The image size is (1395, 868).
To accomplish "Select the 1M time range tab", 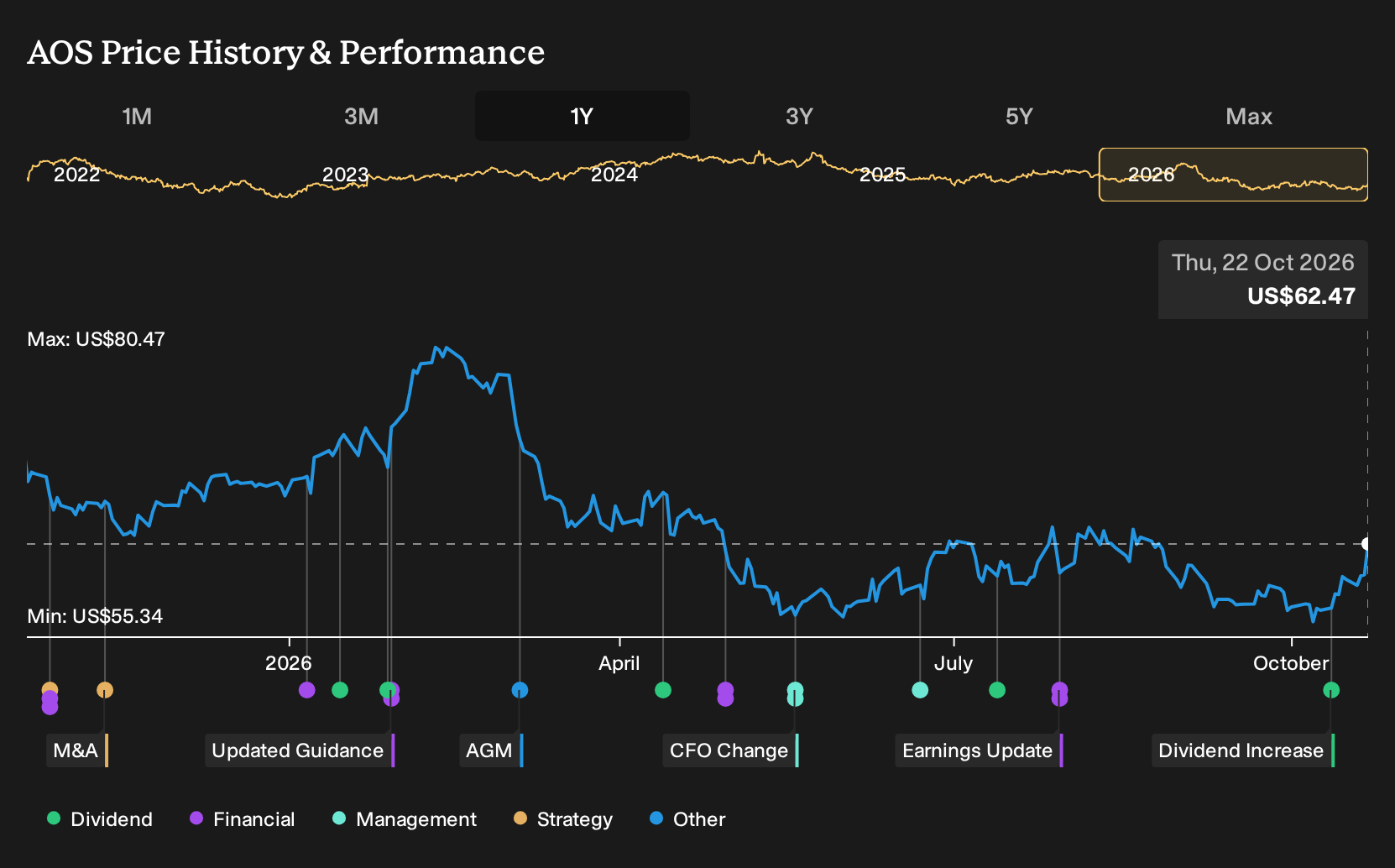I will click(137, 116).
